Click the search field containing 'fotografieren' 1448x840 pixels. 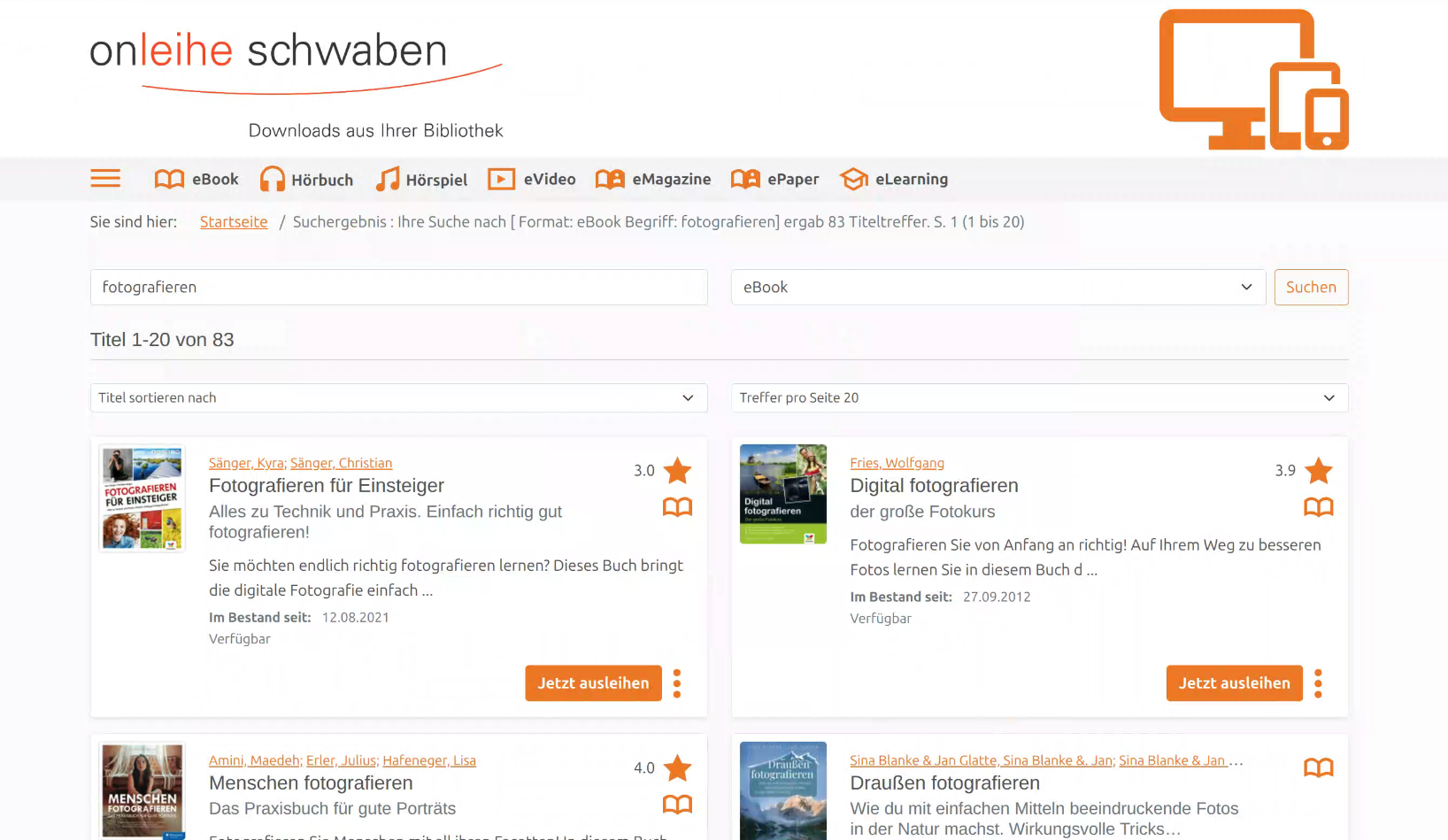pos(398,288)
